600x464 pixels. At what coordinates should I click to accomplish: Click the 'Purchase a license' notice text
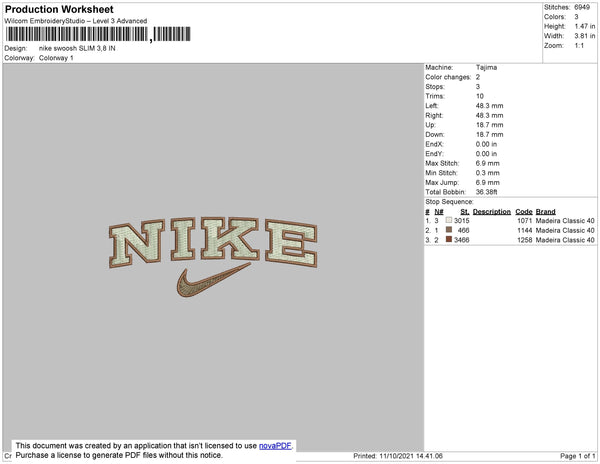[x=119, y=455]
